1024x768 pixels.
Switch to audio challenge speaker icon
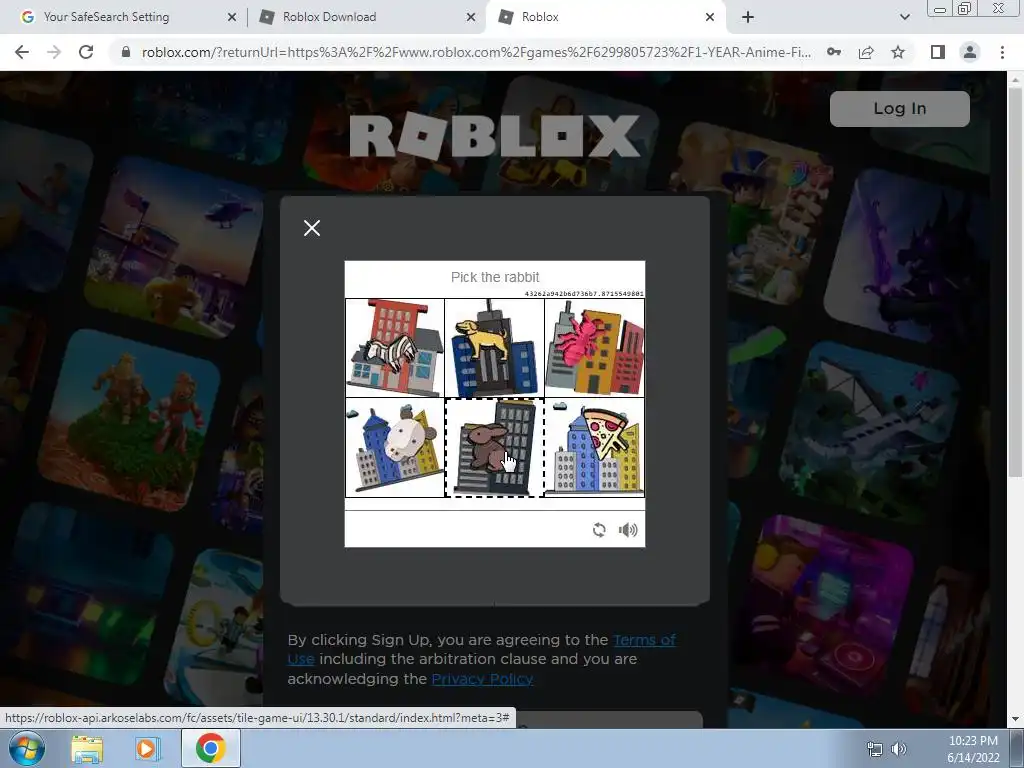click(628, 530)
